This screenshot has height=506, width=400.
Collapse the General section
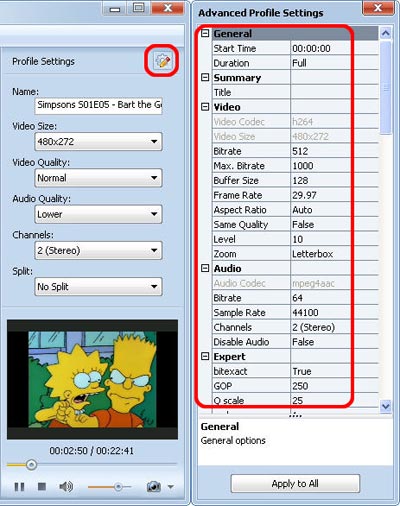[205, 33]
